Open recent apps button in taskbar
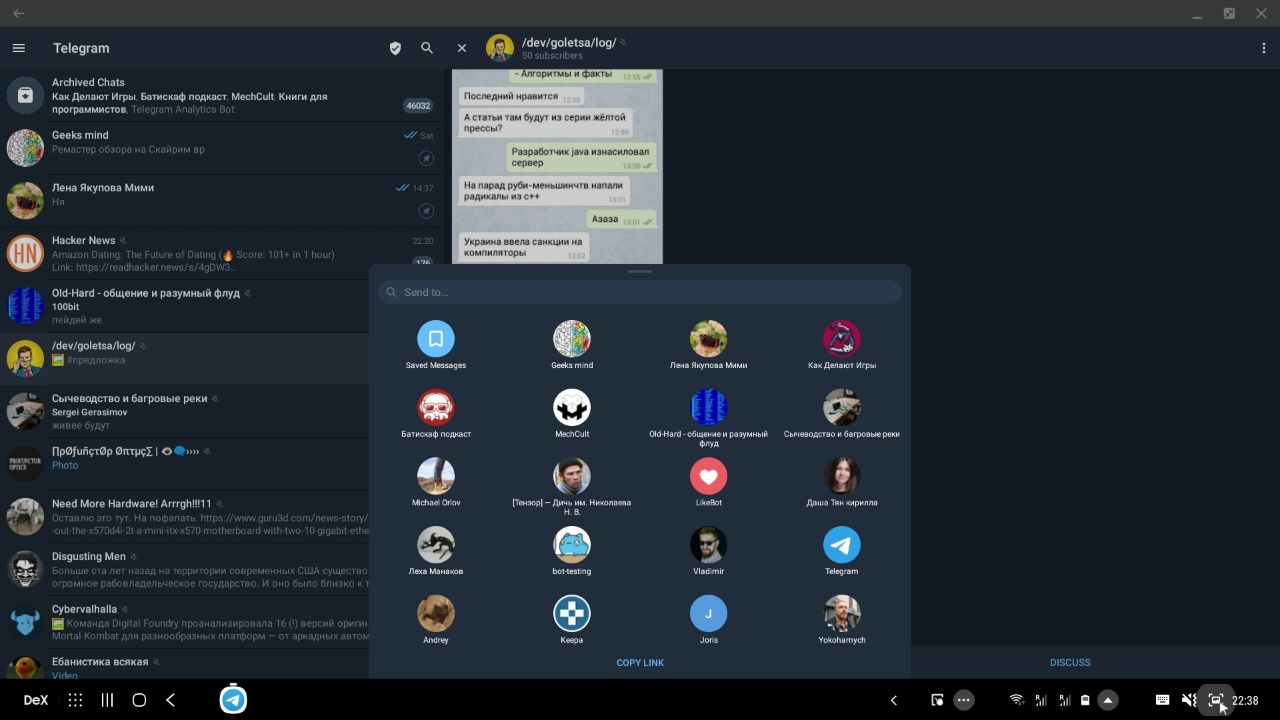Image resolution: width=1280 pixels, height=720 pixels. 107,700
